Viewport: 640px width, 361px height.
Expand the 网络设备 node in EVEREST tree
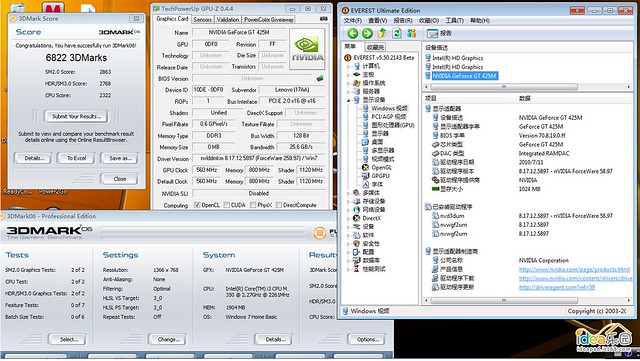[x=348, y=210]
